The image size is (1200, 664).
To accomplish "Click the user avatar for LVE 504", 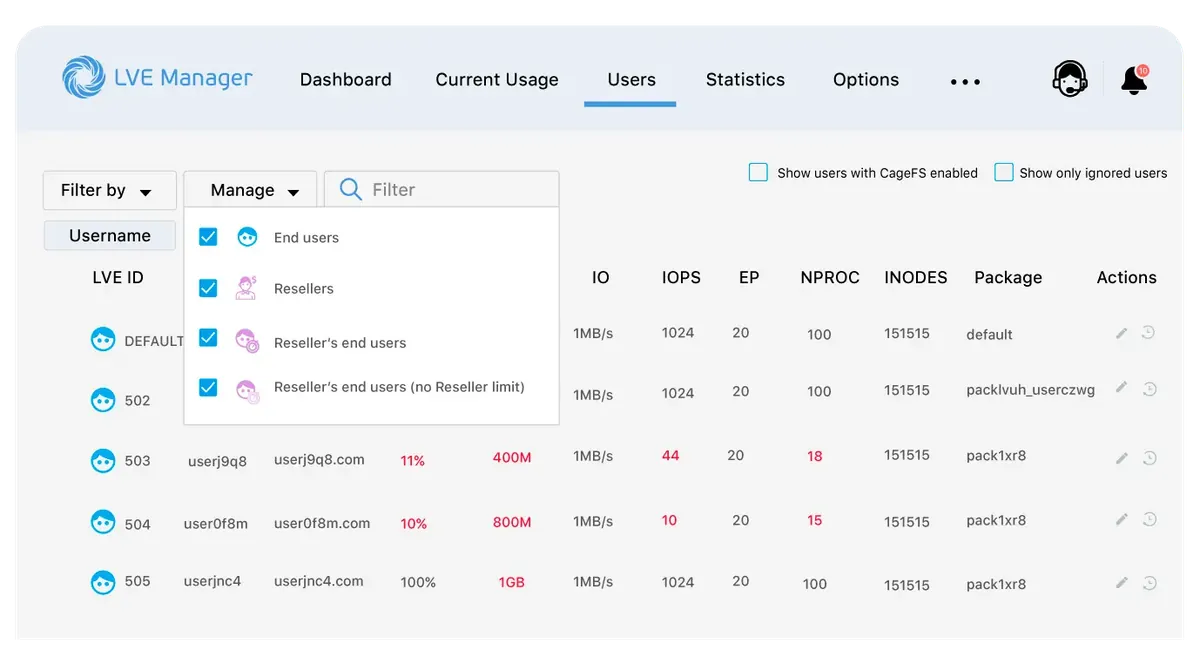I will (x=103, y=522).
